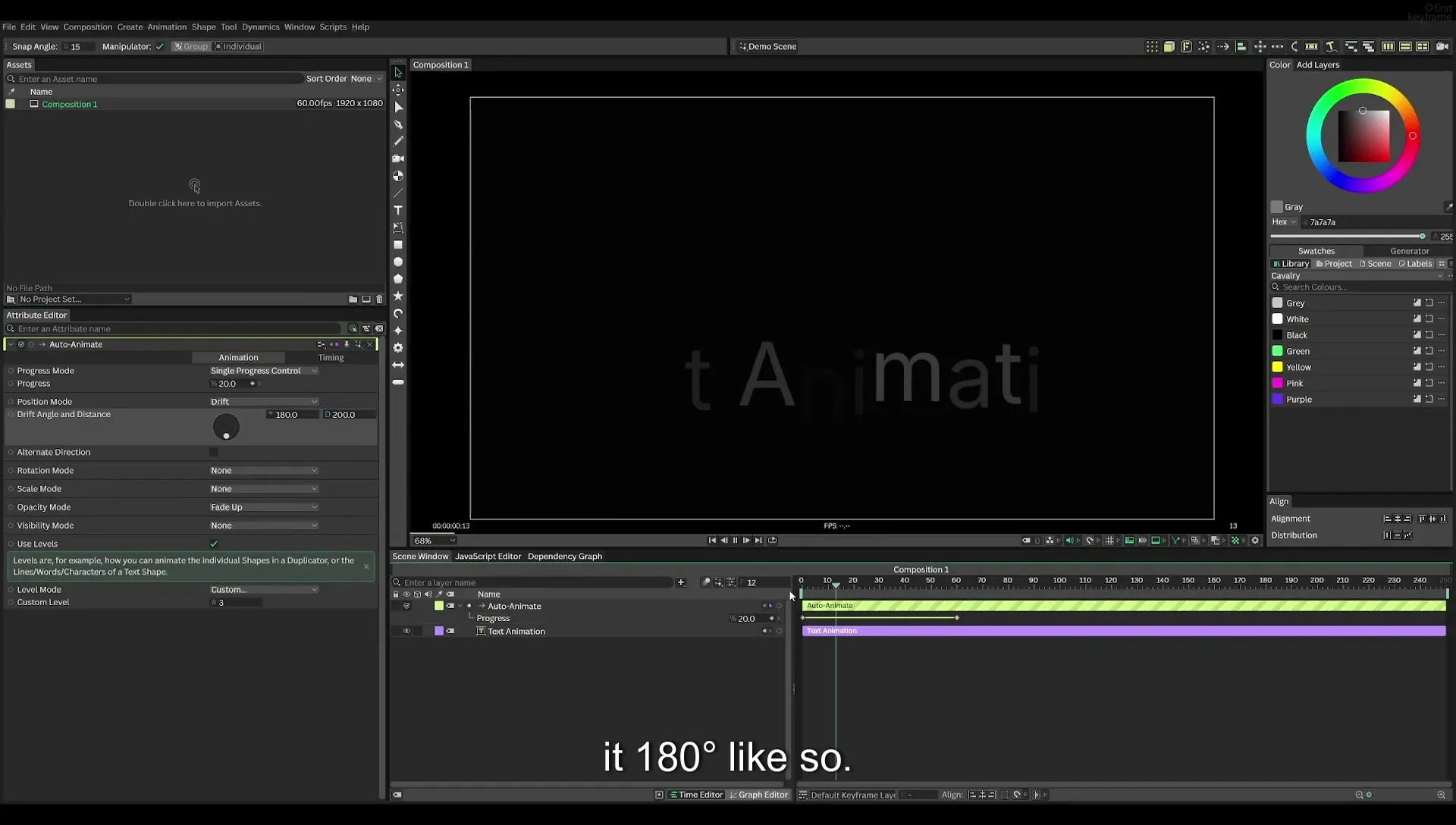Switch to the JavaScript Editor tab

(488, 557)
